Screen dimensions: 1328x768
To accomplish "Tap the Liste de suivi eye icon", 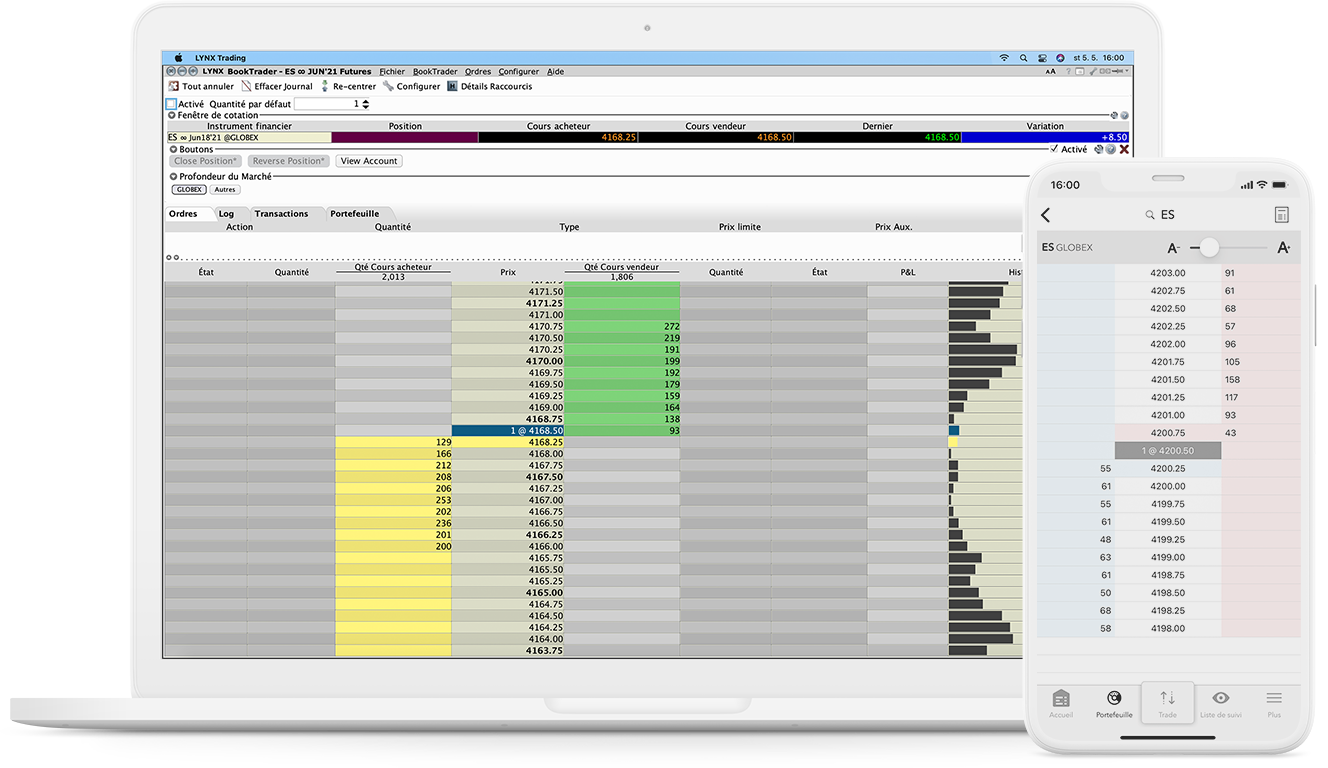I will [x=1221, y=698].
